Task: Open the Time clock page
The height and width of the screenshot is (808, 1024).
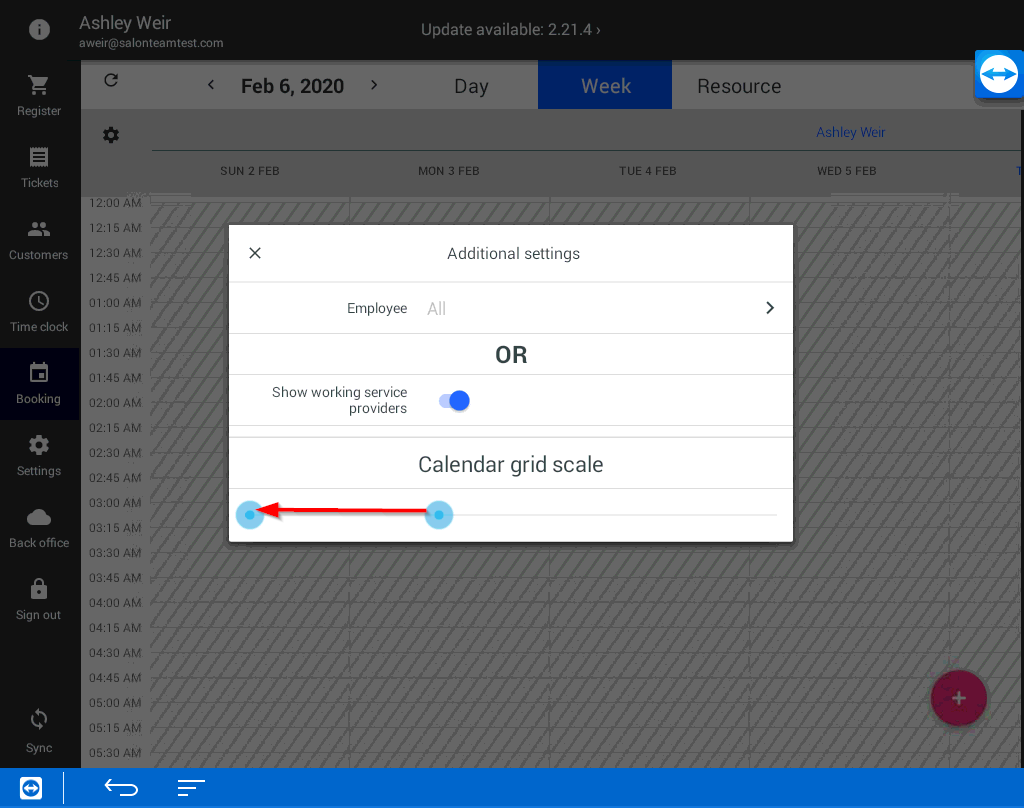Action: coord(39,302)
